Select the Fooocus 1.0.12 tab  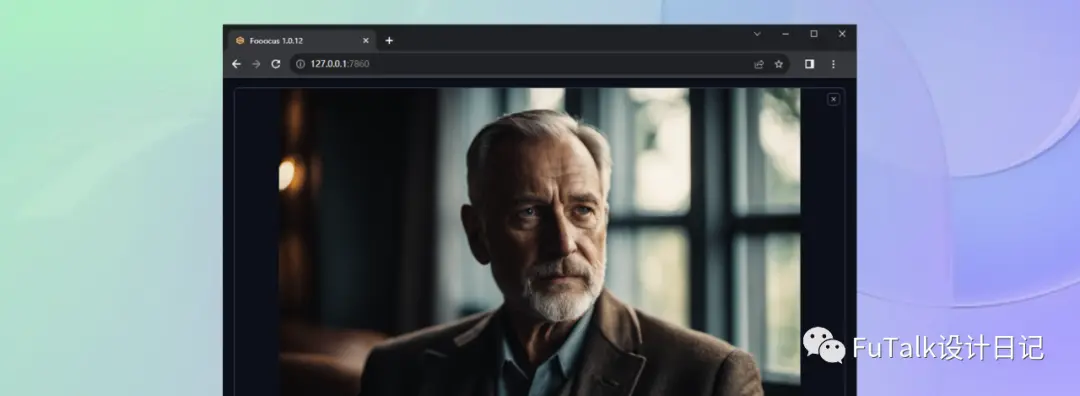[302, 41]
